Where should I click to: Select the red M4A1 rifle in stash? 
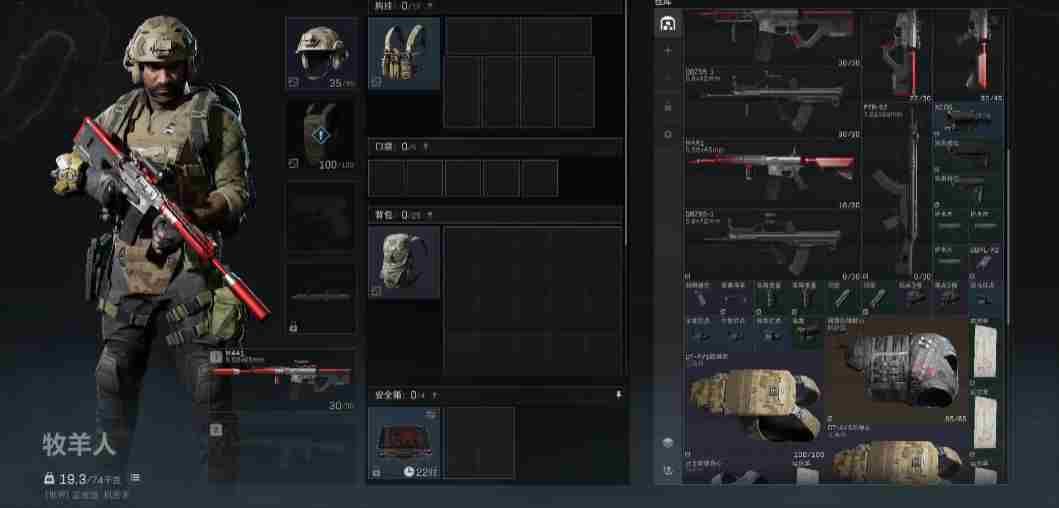[773, 174]
